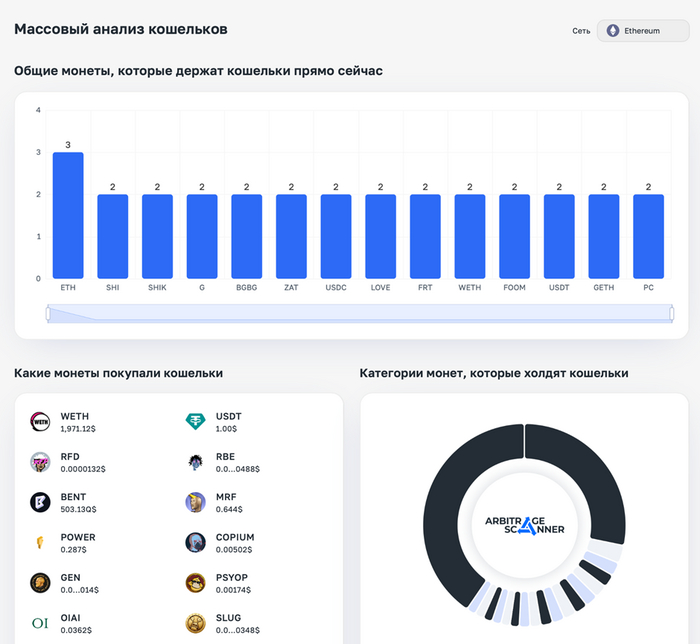This screenshot has height=644, width=700.
Task: Click the POWER token icon
Action: [40, 543]
